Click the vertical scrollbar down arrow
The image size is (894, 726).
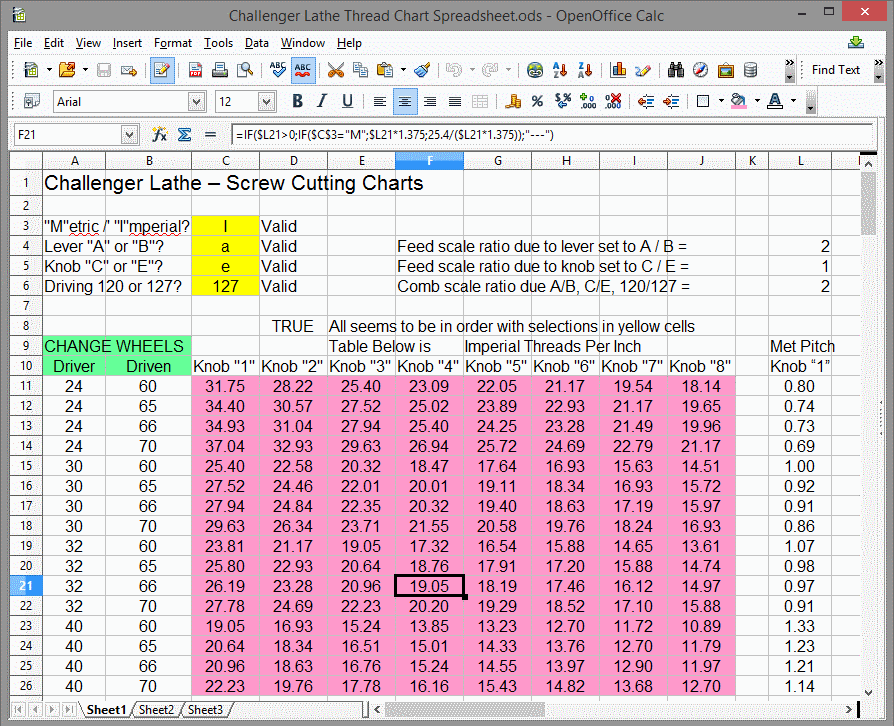point(868,693)
